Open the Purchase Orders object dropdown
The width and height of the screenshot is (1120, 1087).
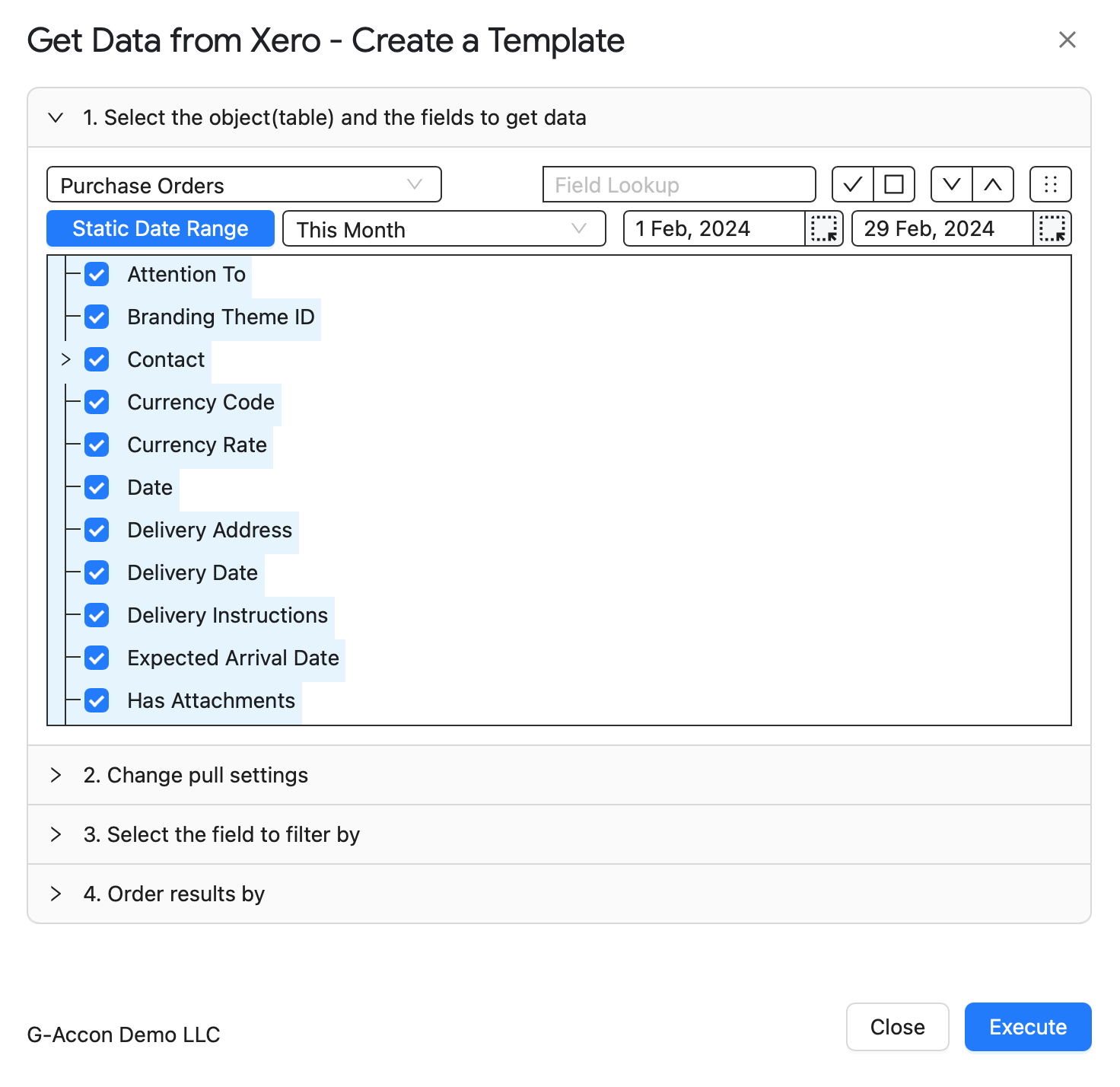[x=244, y=185]
